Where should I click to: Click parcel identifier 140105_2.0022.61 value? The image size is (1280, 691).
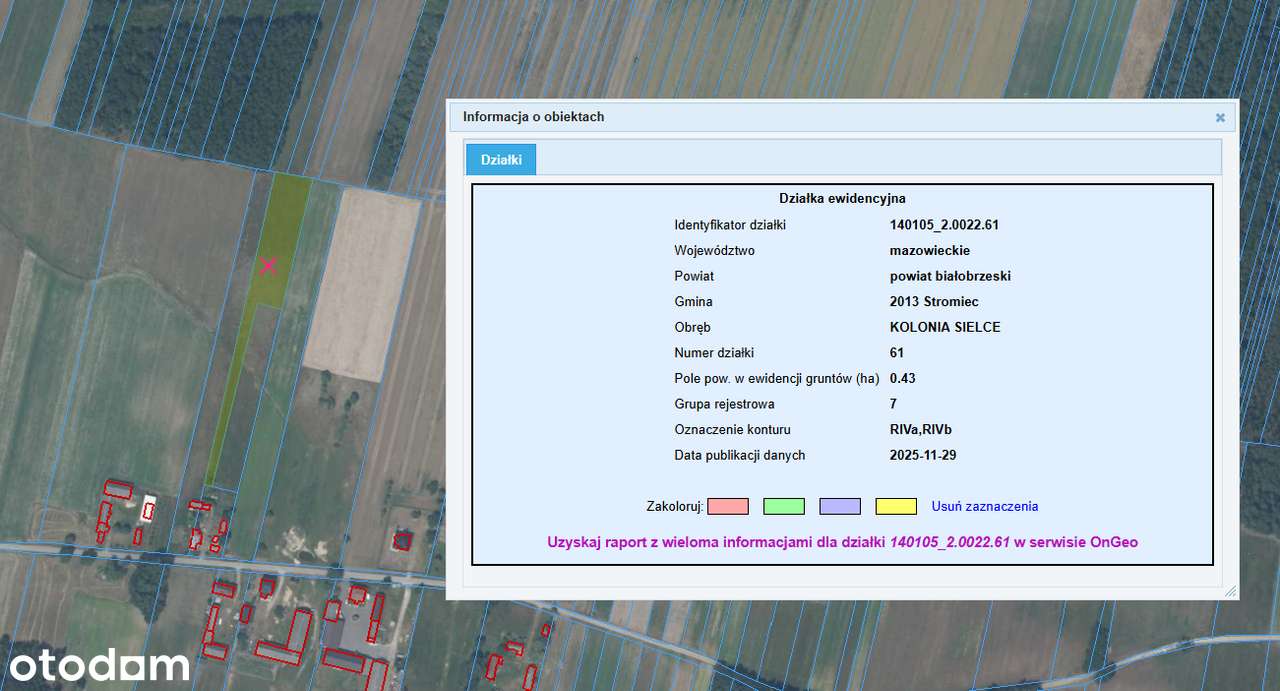944,225
